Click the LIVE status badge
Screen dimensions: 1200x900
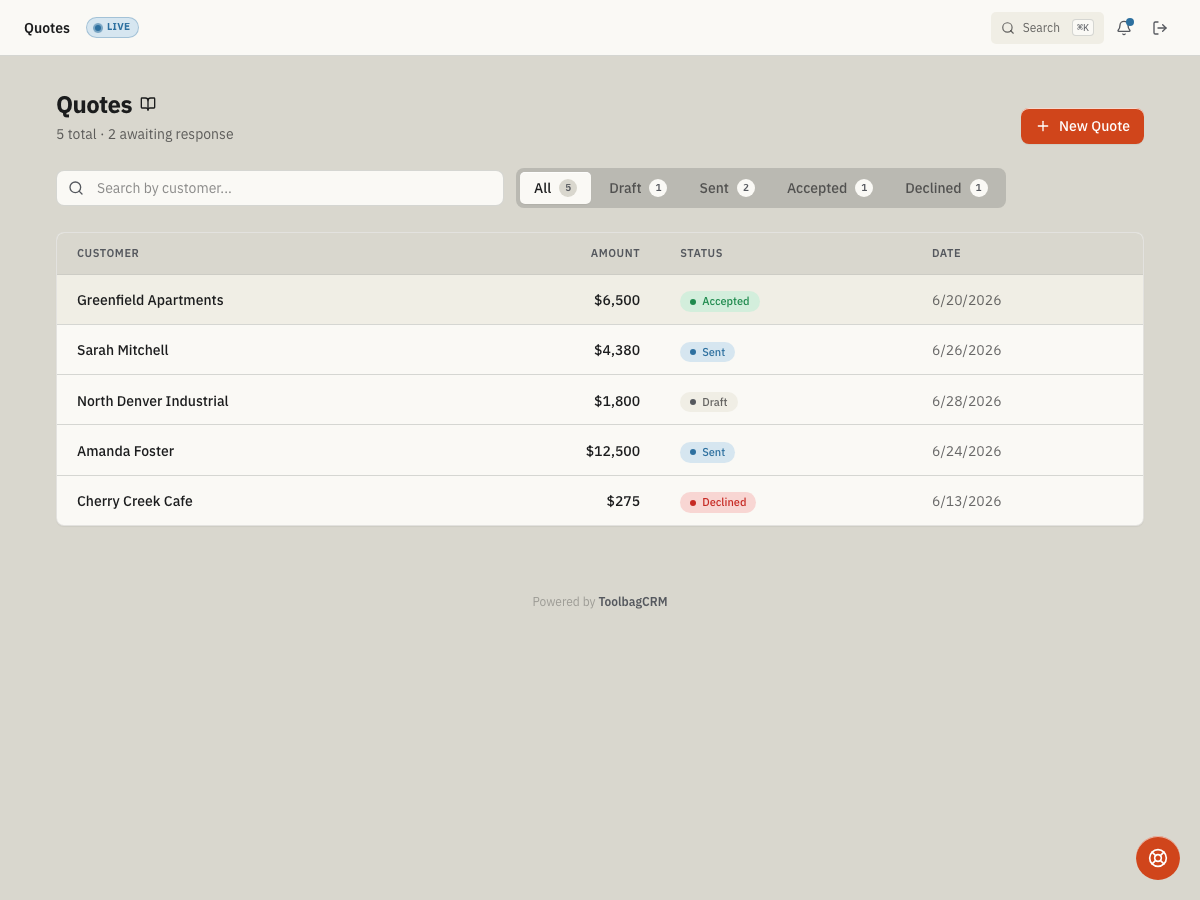112,27
